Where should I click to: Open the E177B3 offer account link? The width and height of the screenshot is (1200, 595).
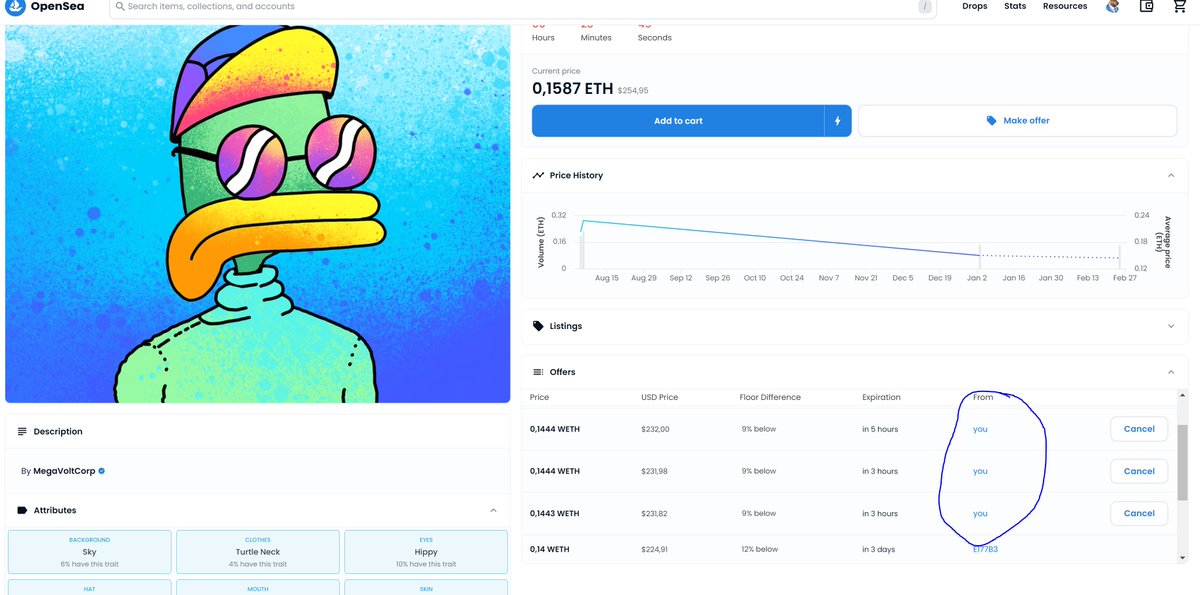(x=985, y=549)
